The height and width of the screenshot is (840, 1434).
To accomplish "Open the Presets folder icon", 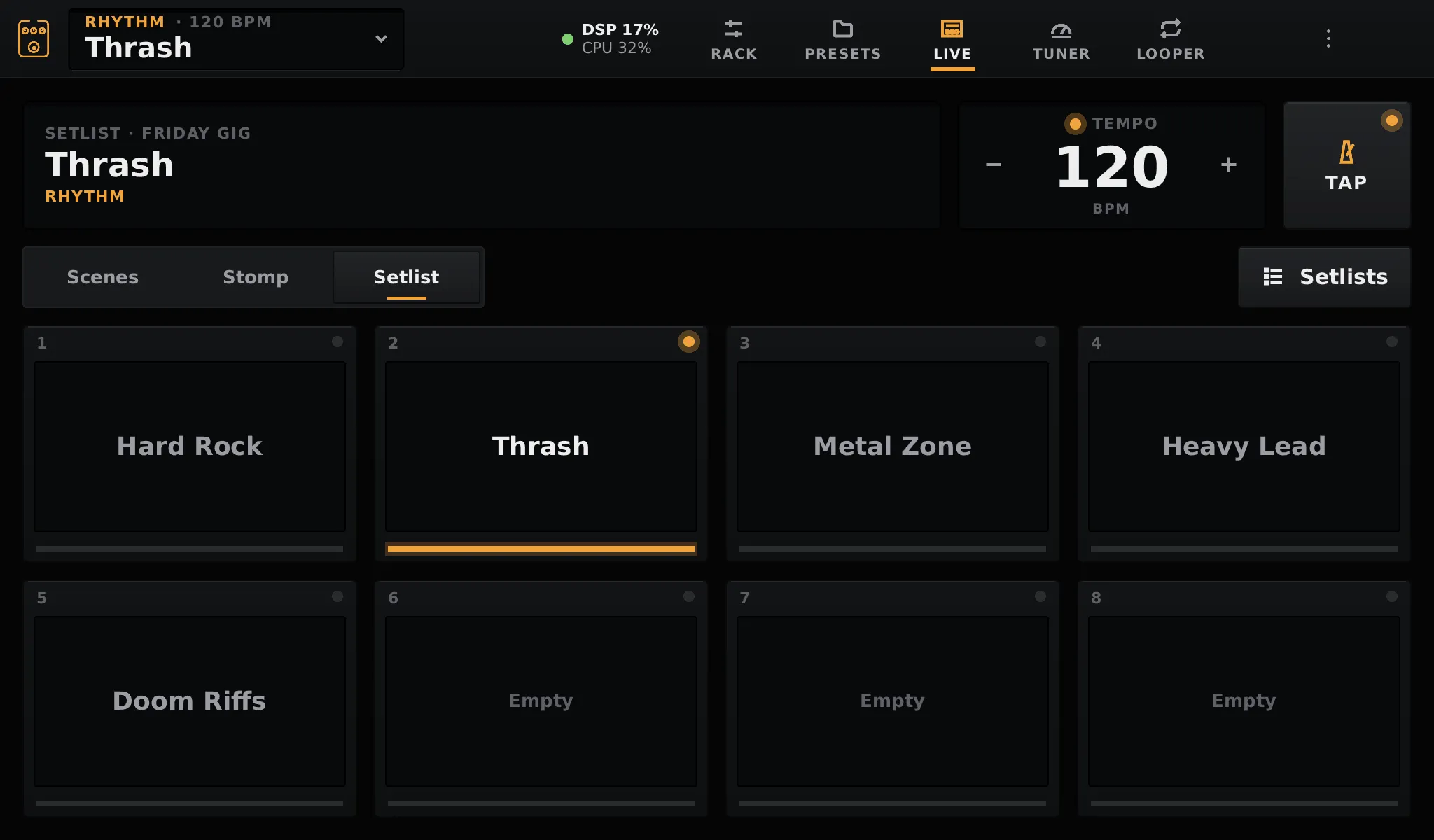I will pyautogui.click(x=843, y=29).
